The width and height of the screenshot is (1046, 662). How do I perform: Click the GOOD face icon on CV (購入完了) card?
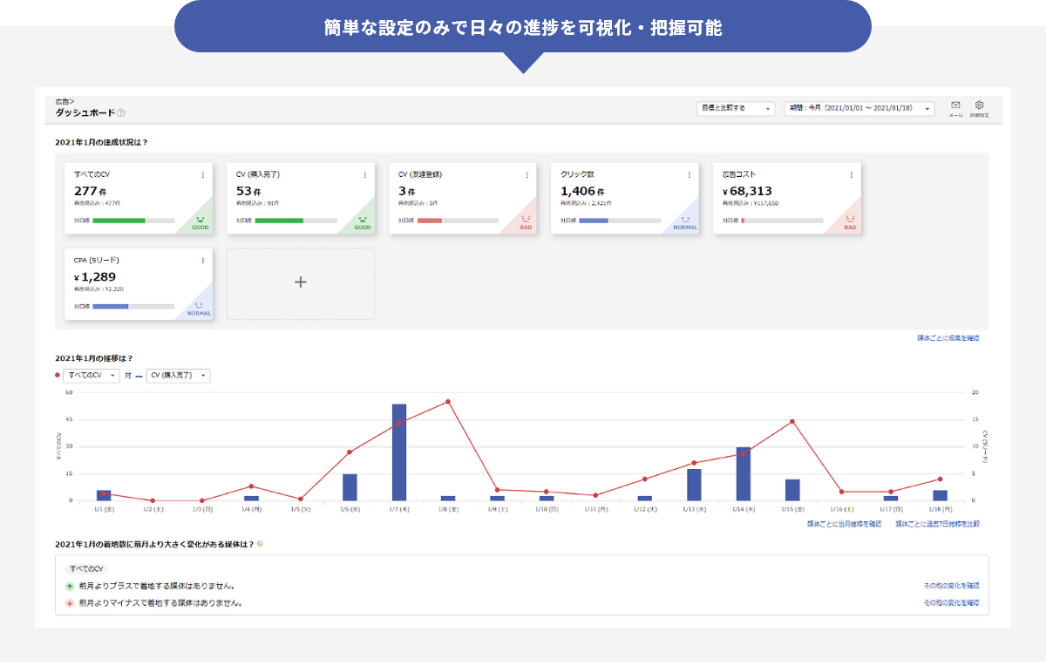[362, 220]
